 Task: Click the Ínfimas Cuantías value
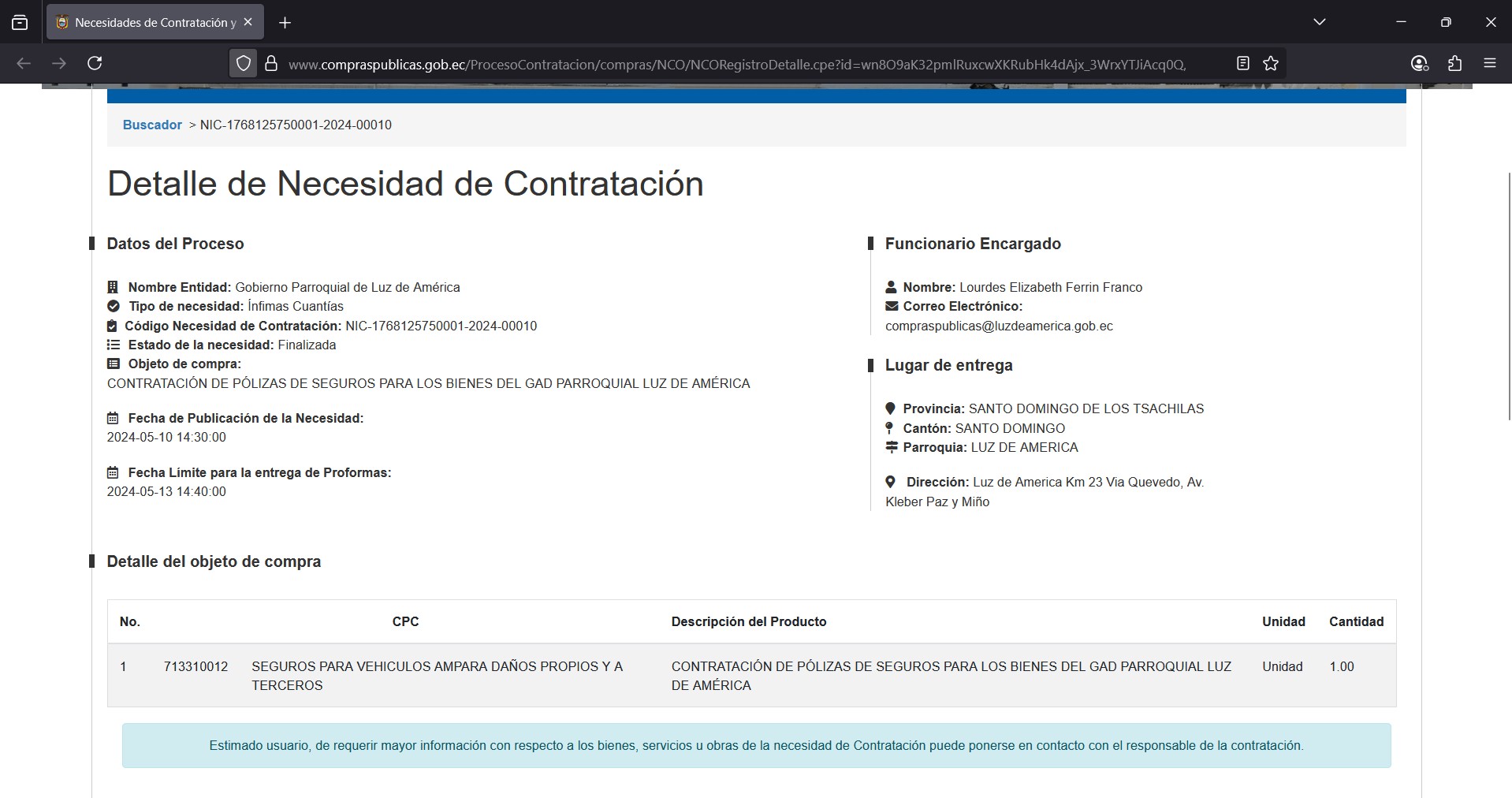click(296, 306)
